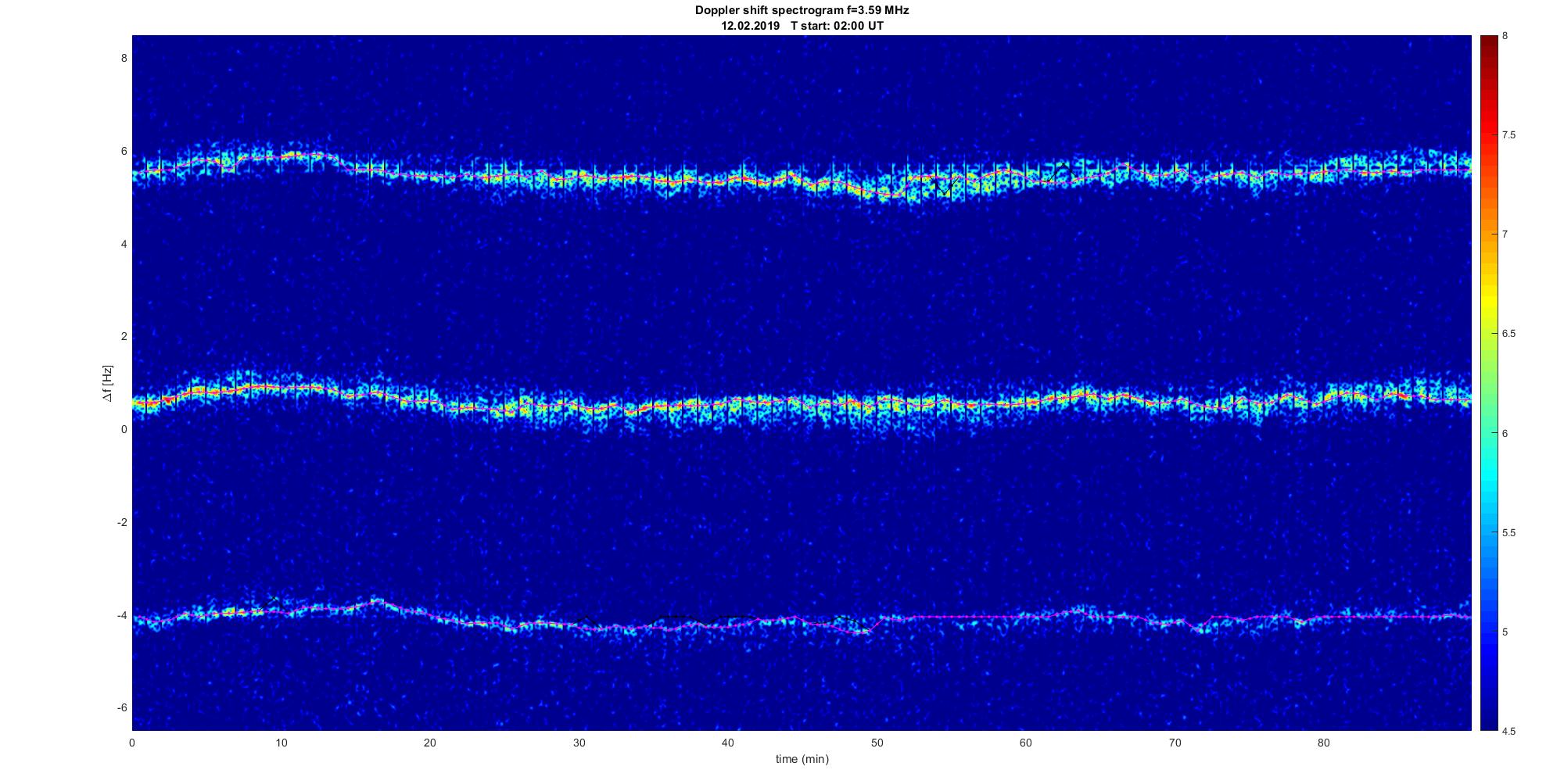Screen dimensions: 1564x784
Task: Click y-axis tick label 4
Action: click(124, 244)
